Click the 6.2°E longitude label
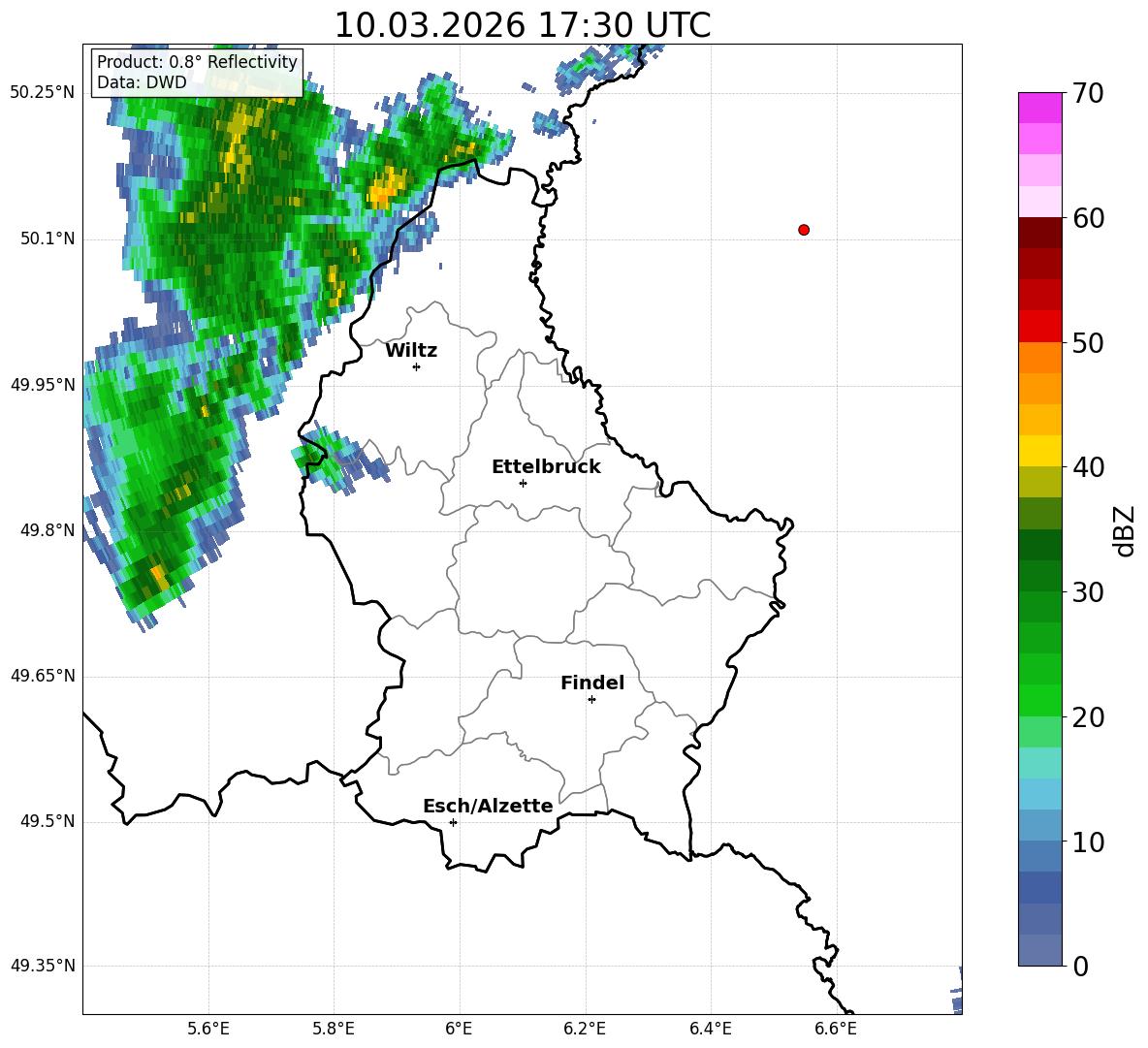Image resolution: width=1148 pixels, height=1048 pixels. tap(585, 1029)
